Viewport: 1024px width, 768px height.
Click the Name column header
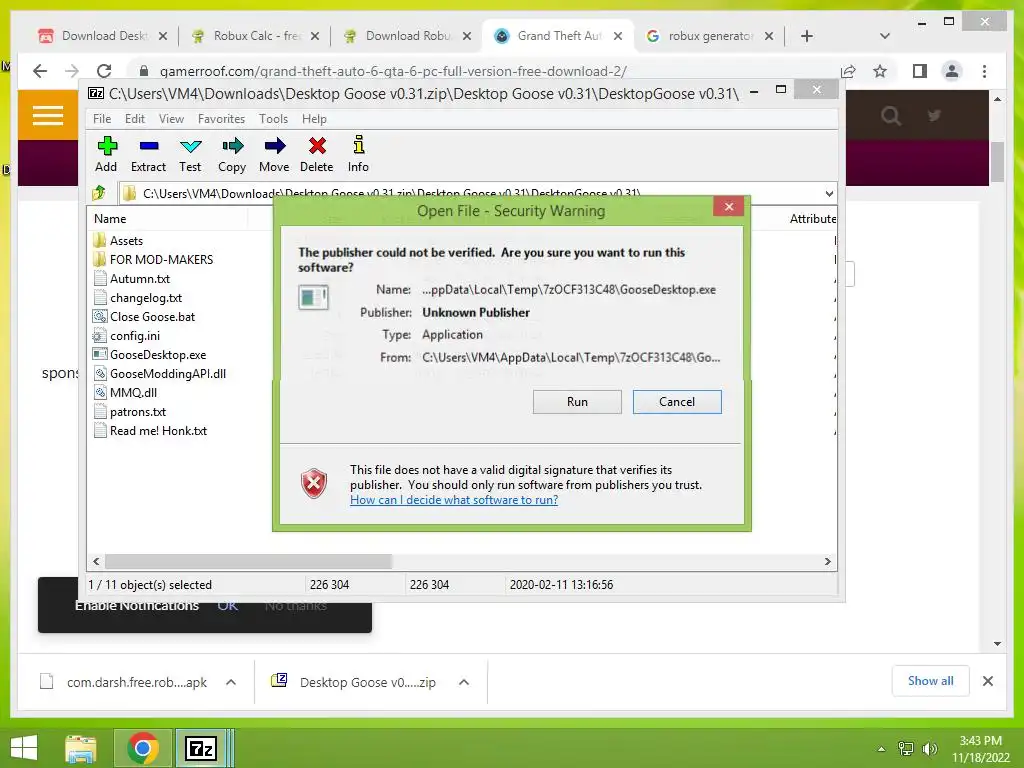(x=110, y=219)
